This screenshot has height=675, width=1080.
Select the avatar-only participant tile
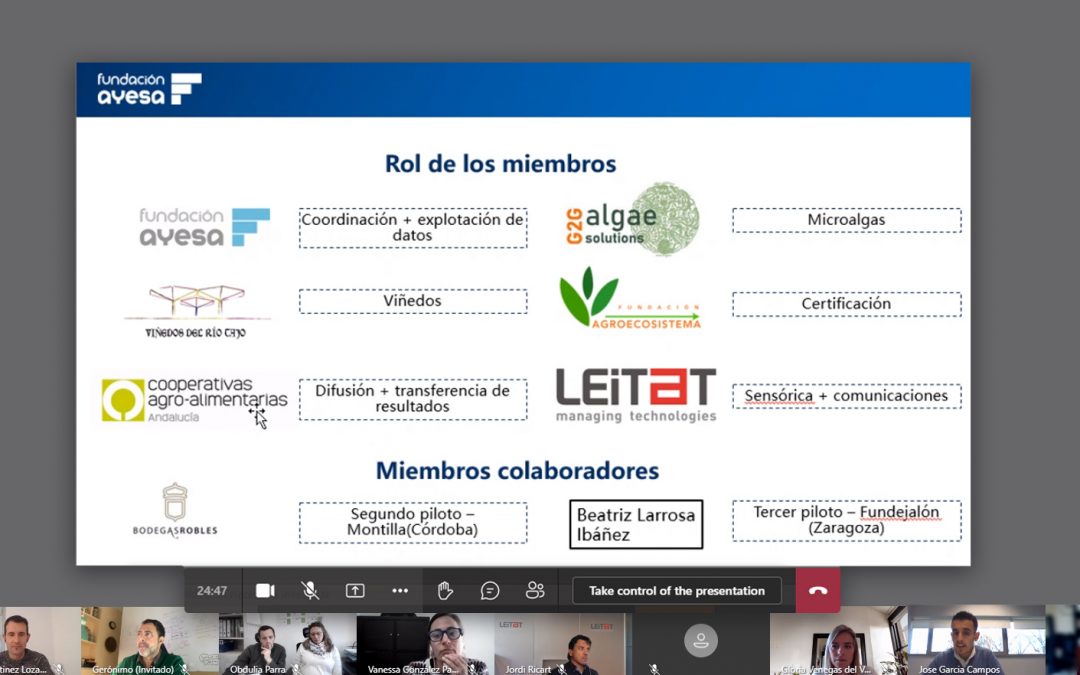700,641
